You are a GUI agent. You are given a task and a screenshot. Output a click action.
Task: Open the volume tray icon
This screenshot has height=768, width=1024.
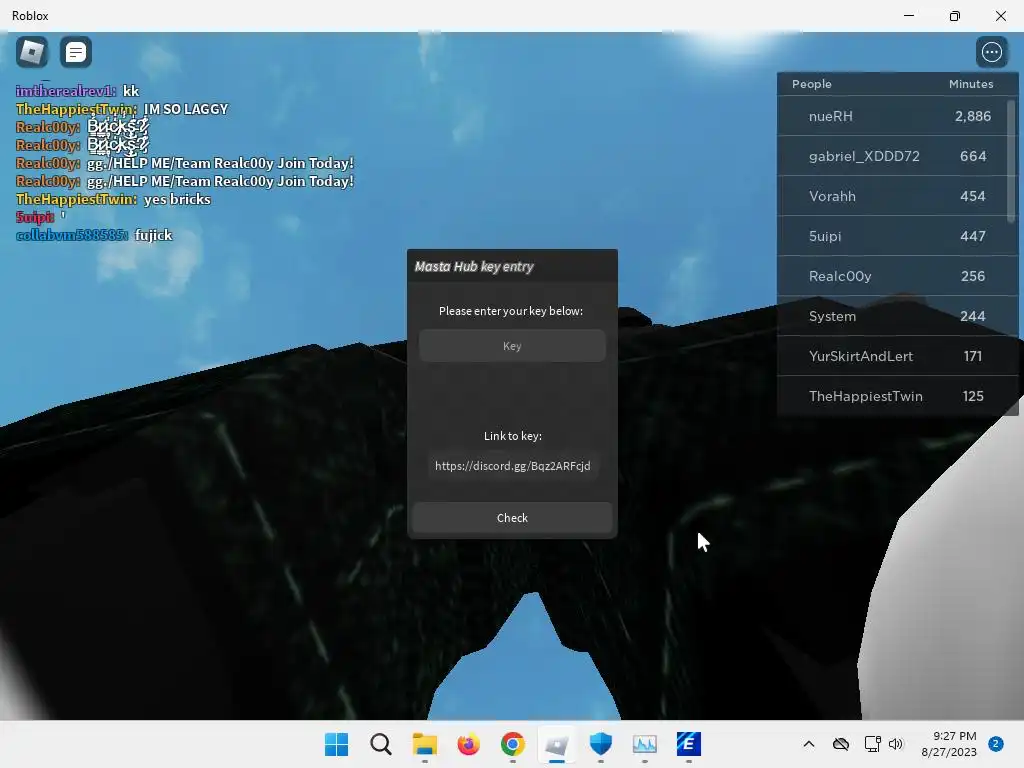pos(896,744)
